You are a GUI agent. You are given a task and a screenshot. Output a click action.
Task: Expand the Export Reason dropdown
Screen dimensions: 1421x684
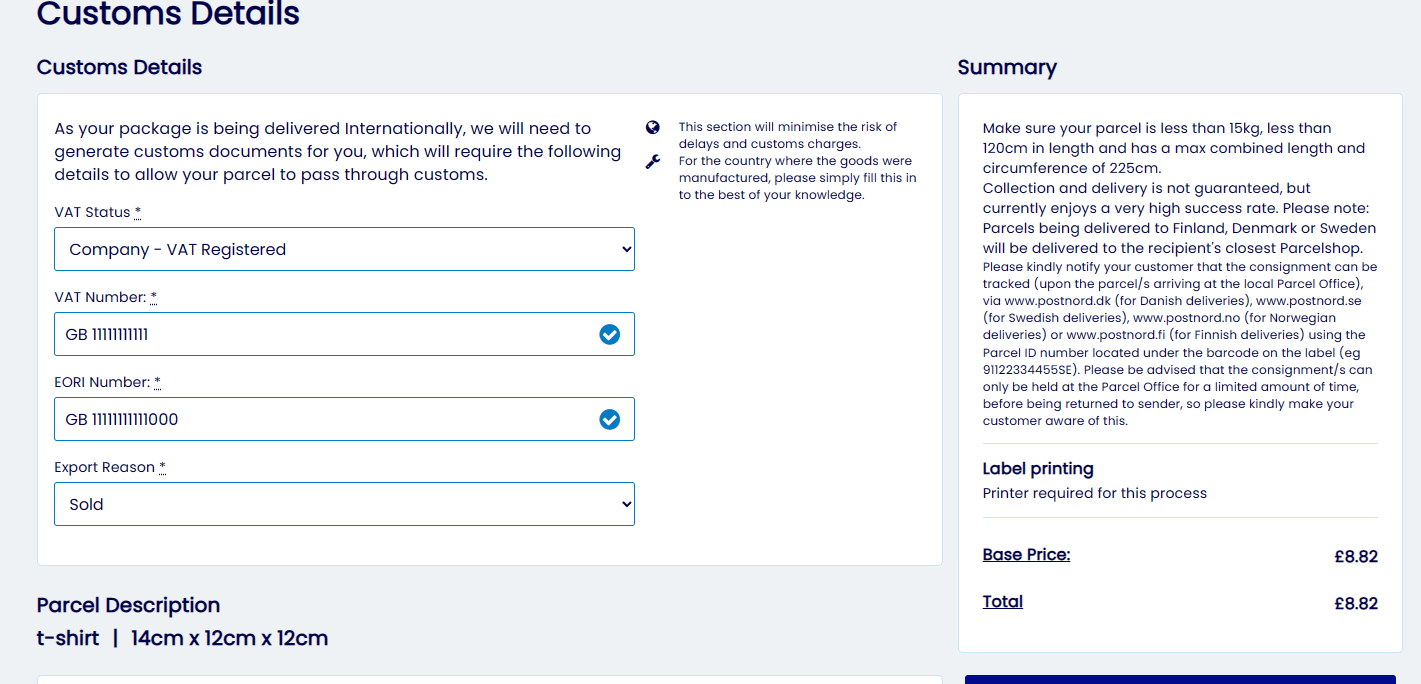pyautogui.click(x=344, y=504)
